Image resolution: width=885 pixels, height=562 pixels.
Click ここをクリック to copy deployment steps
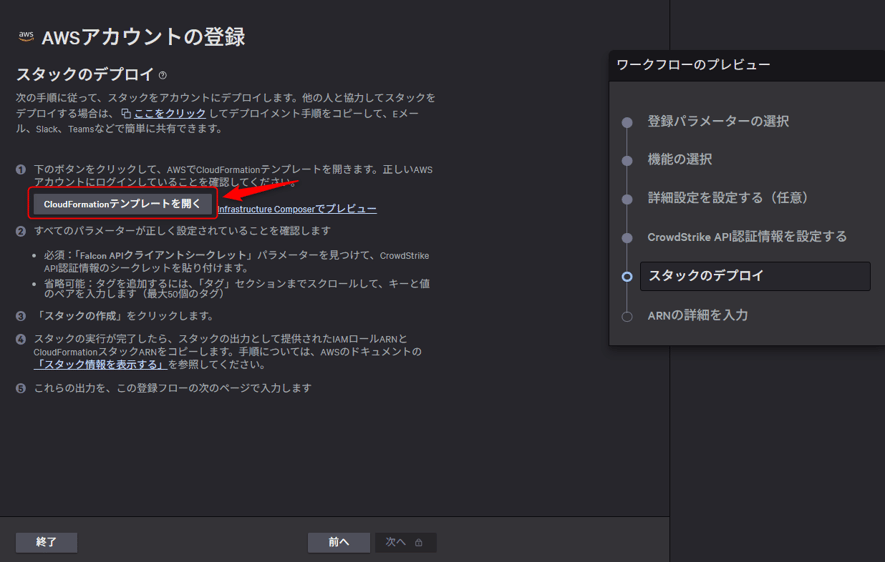tap(170, 114)
